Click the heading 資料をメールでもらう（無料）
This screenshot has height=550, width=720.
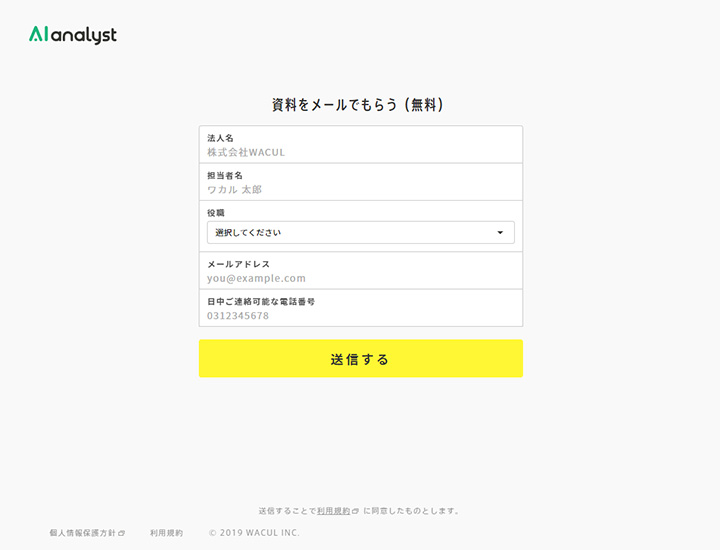coord(358,105)
